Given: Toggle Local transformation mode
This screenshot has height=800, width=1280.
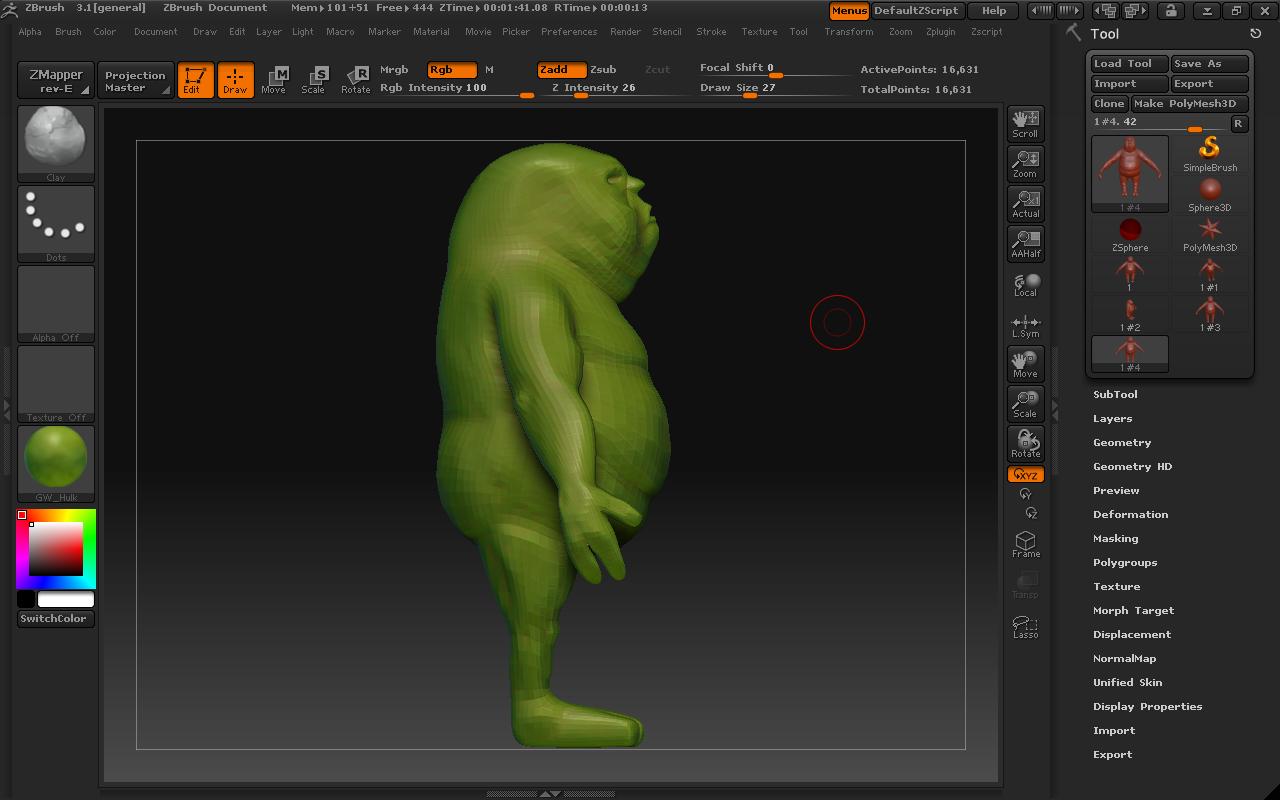Looking at the screenshot, I should click(x=1025, y=285).
